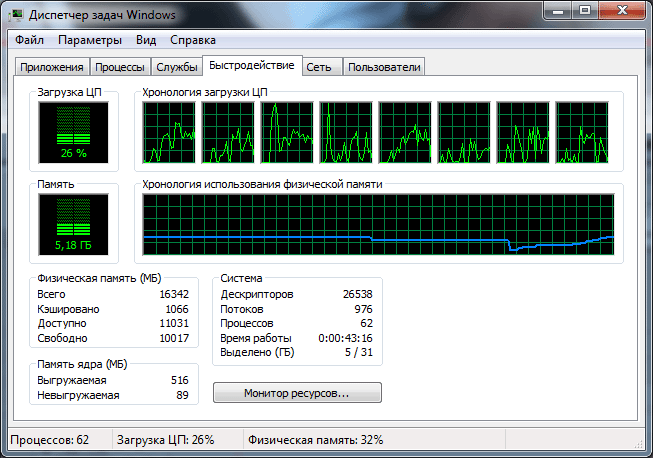
Task: Switch to the Приложения tab
Action: coord(52,67)
